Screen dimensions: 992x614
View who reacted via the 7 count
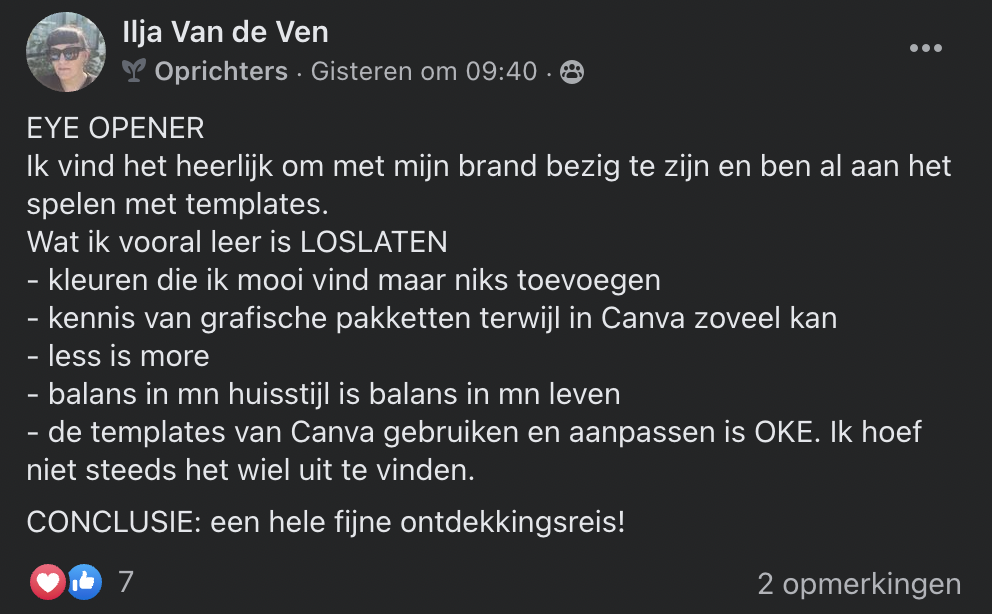[126, 581]
